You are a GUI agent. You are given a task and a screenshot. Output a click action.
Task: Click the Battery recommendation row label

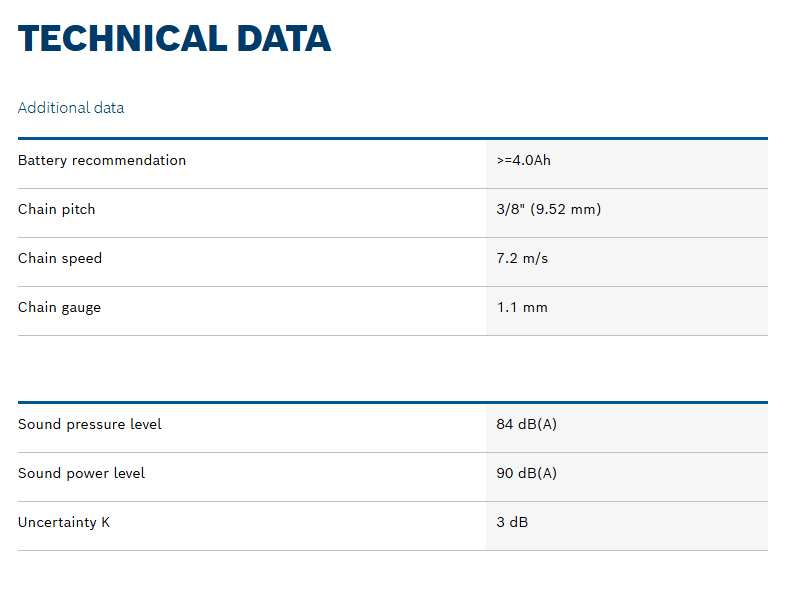pyautogui.click(x=102, y=160)
